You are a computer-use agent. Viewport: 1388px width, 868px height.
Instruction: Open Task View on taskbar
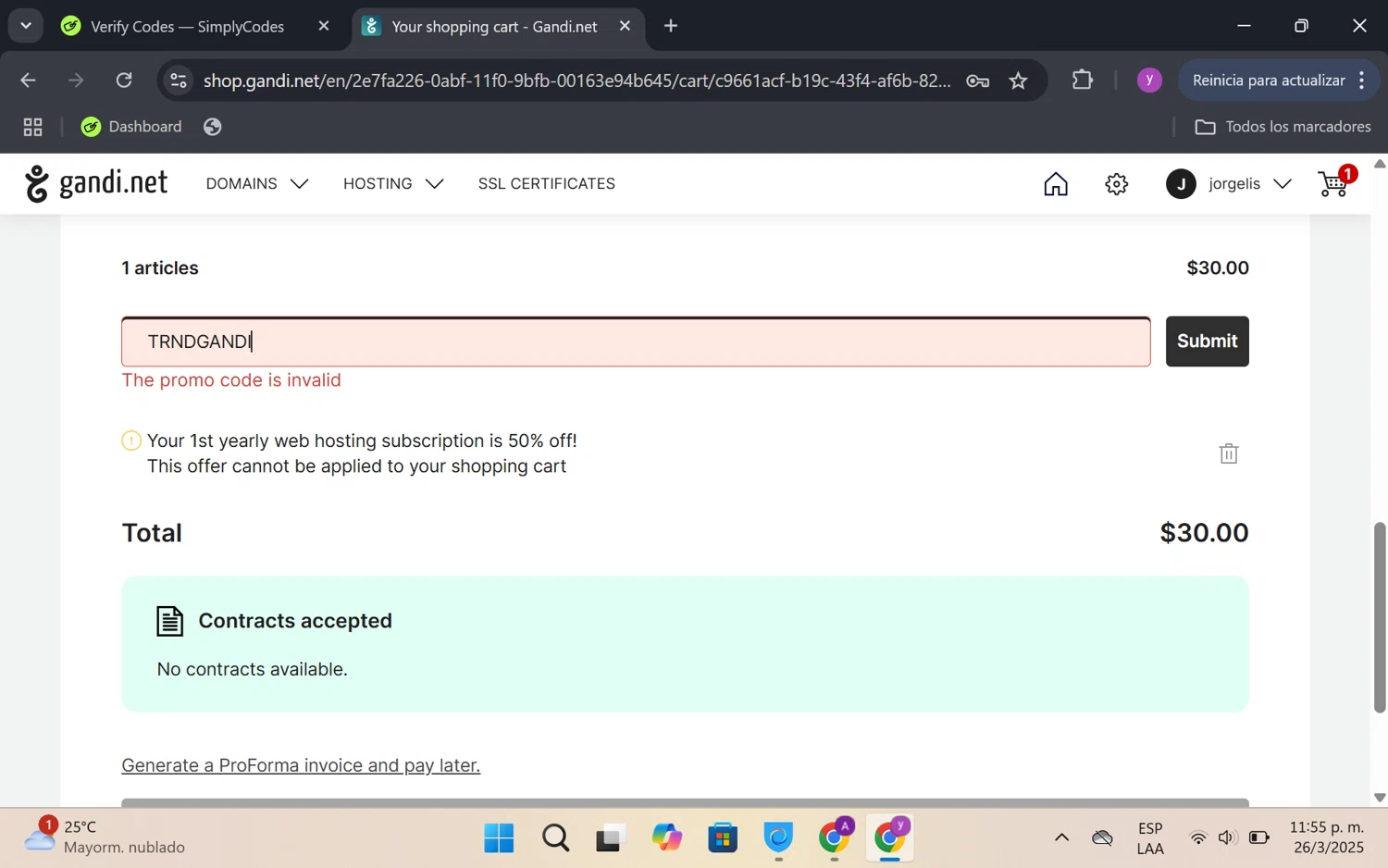pyautogui.click(x=610, y=838)
